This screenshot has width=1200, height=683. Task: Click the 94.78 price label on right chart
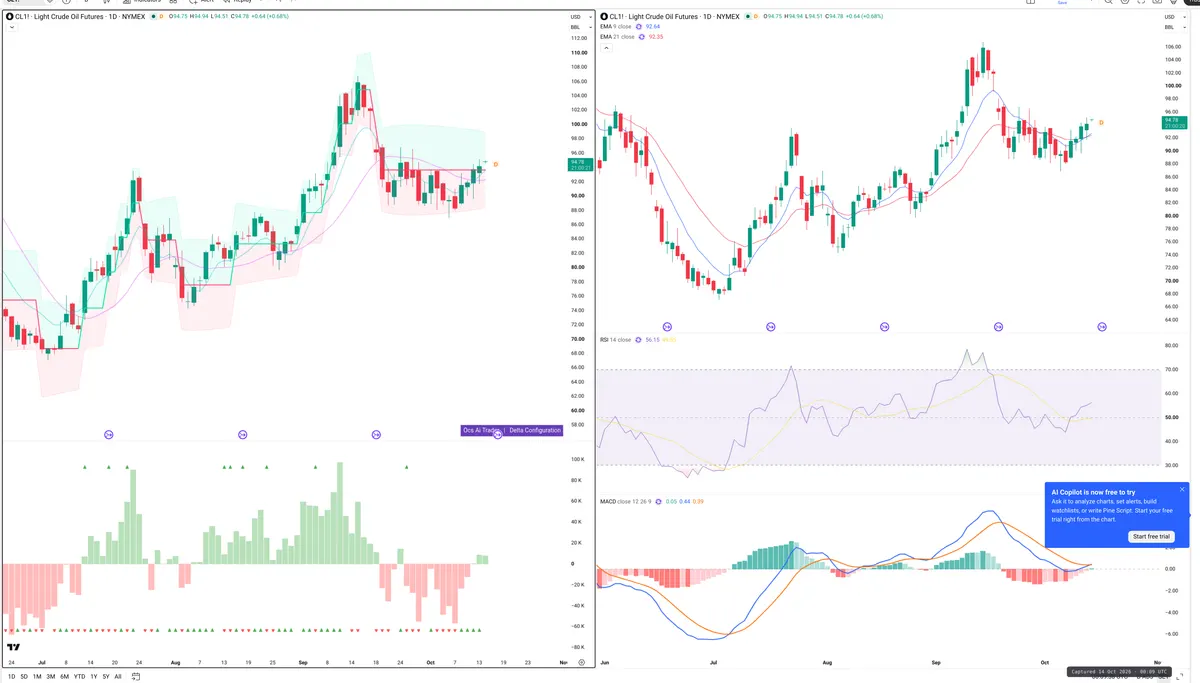(x=1174, y=123)
